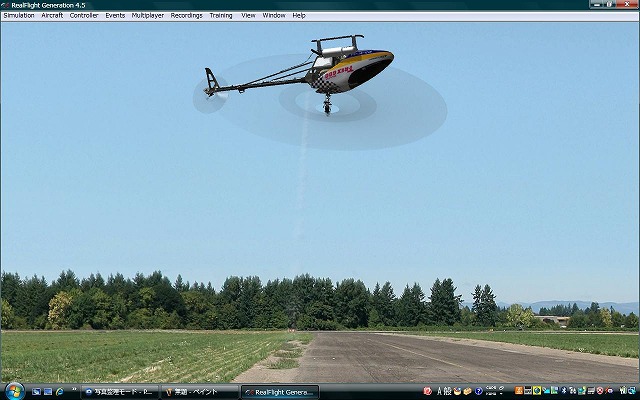Click the Show Desktop quick launch icon

click(x=34, y=392)
